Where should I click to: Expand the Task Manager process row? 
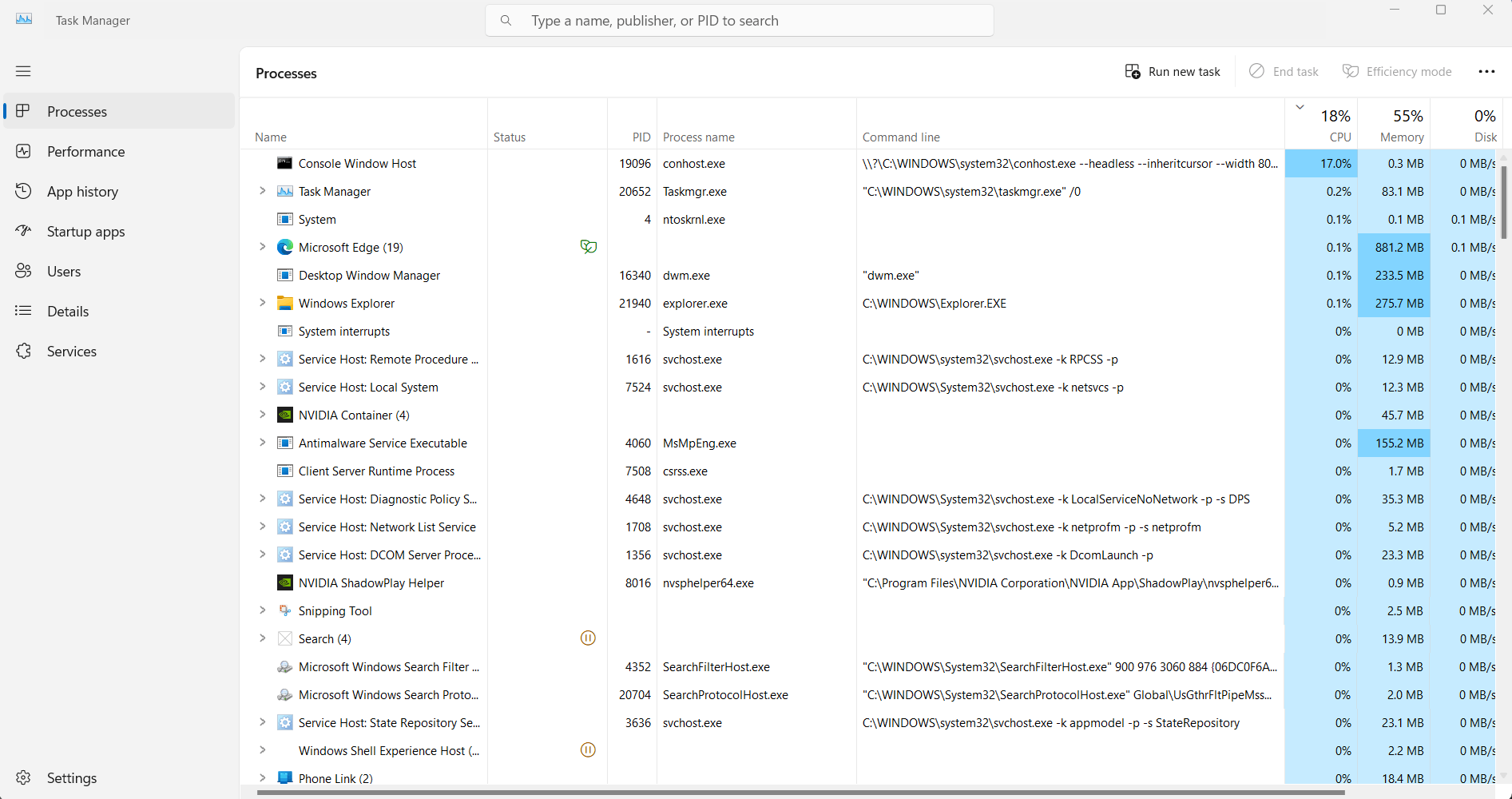(x=262, y=191)
